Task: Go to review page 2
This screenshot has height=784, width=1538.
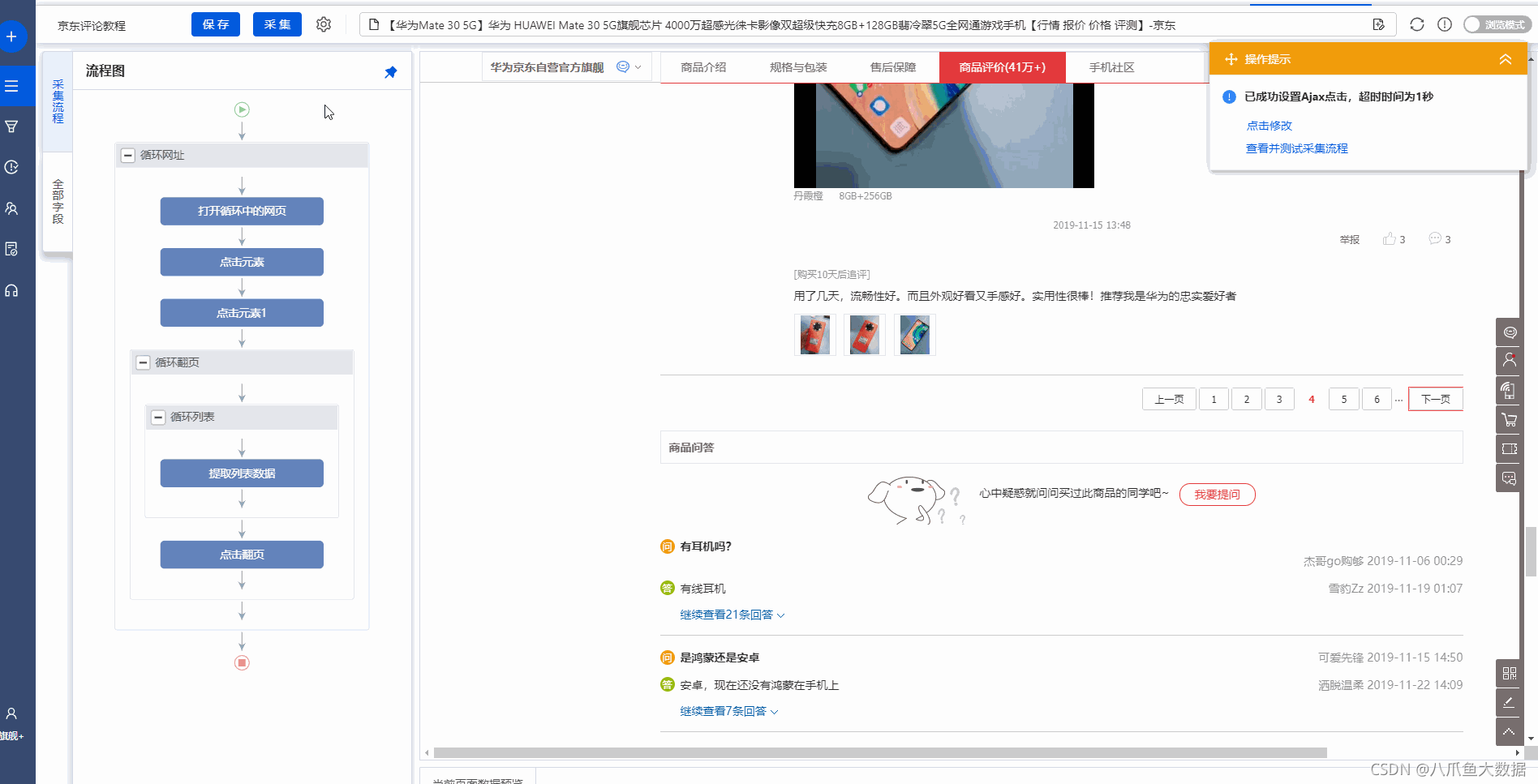Action: pos(1247,399)
